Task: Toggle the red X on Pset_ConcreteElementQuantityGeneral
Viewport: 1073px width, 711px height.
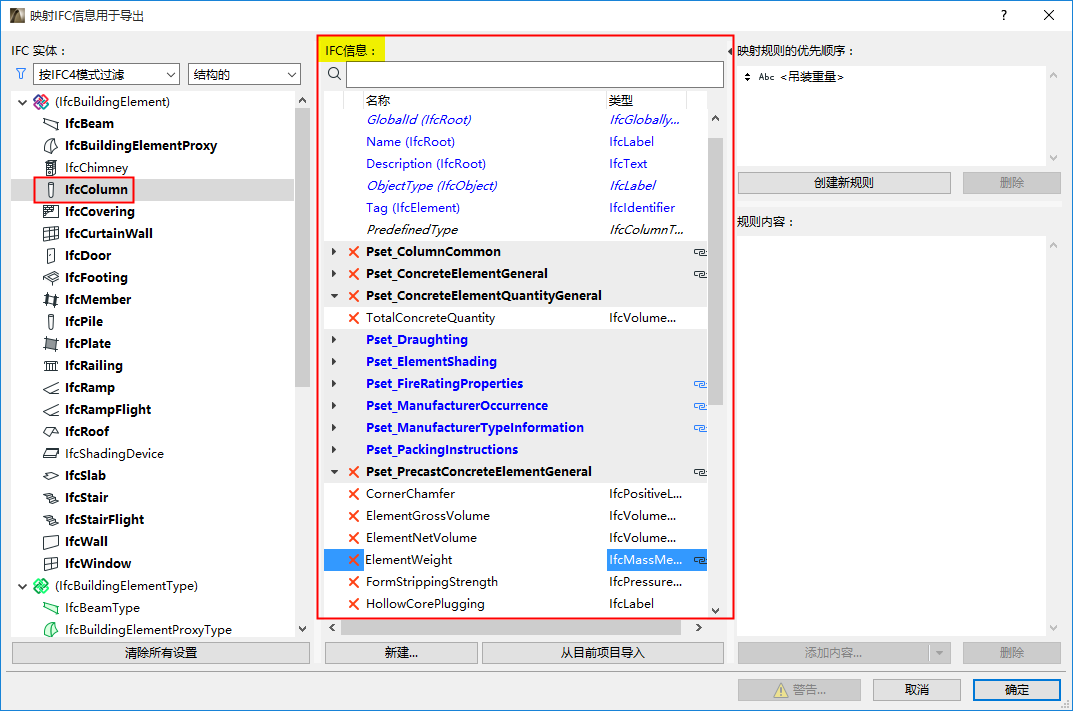Action: click(x=354, y=296)
